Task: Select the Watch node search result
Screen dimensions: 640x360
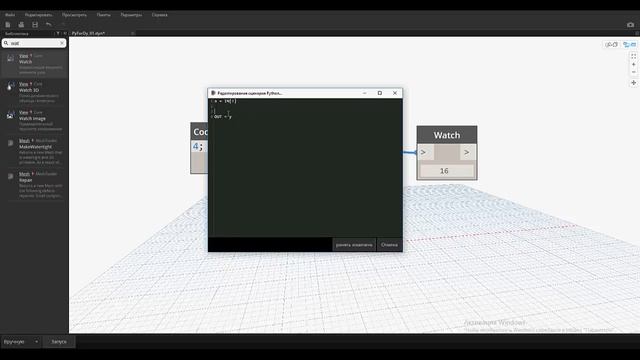Action: 34,64
